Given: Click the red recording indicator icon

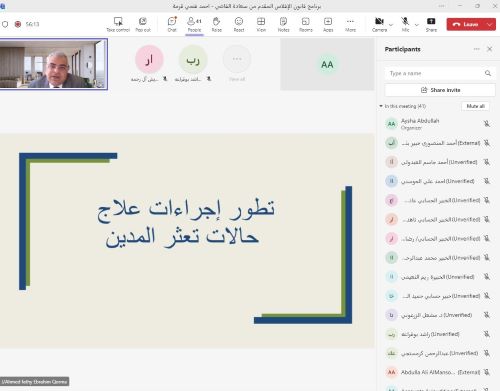Looking at the screenshot, I should click(18, 24).
